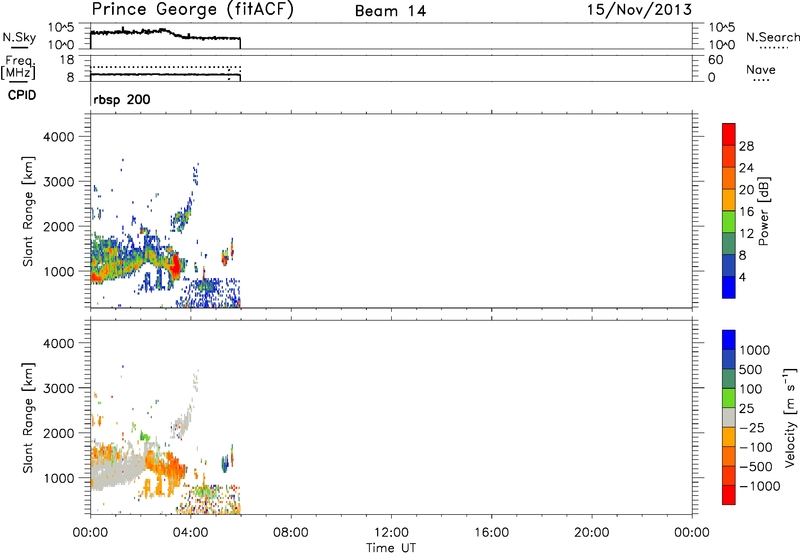Click the 2000 km tick on Velocity panel
Image resolution: width=800 pixels, height=554 pixels.
(58, 433)
